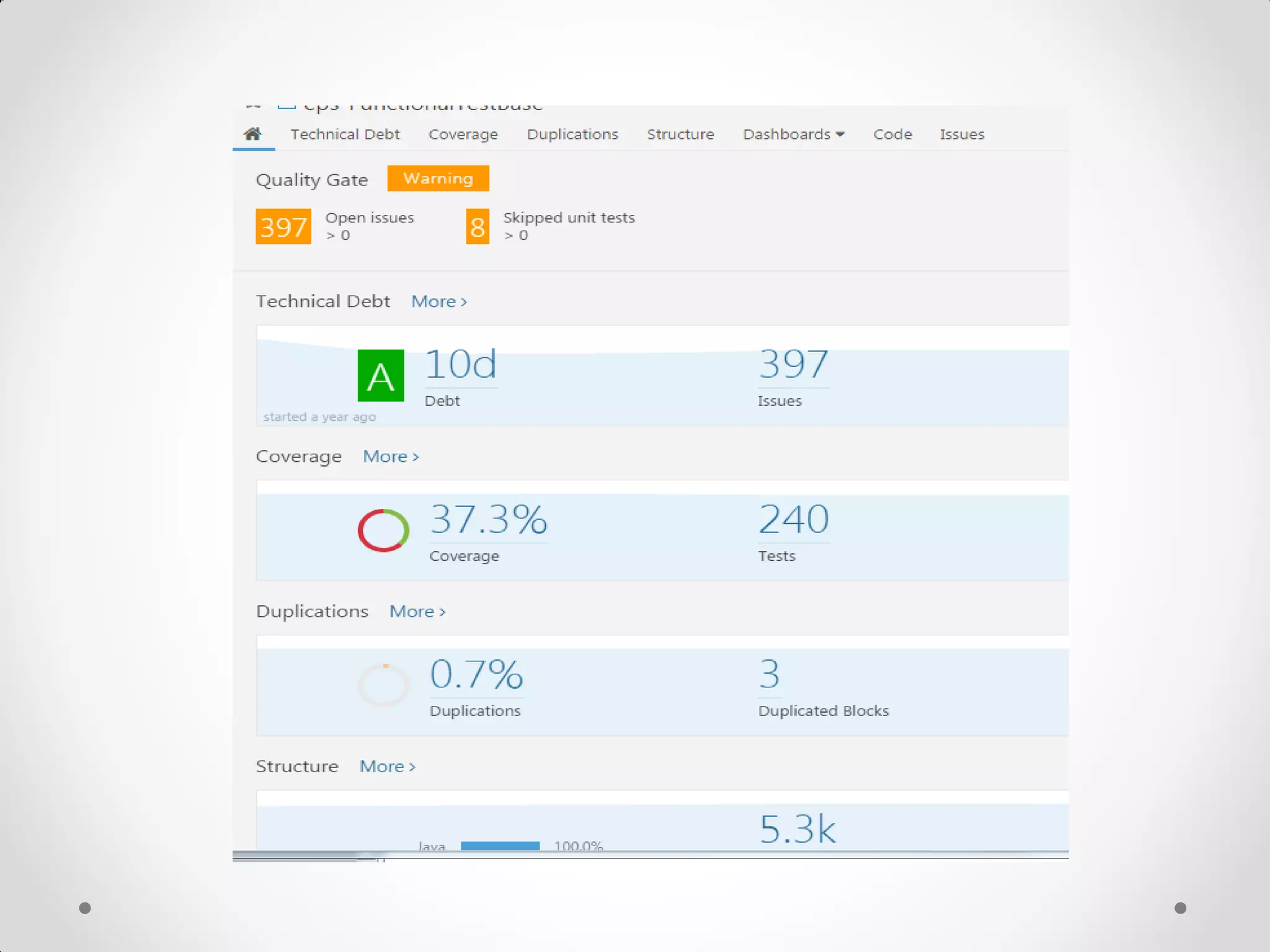The image size is (1270, 952).
Task: Click the orange 397 open issues badge
Action: pyautogui.click(x=283, y=227)
